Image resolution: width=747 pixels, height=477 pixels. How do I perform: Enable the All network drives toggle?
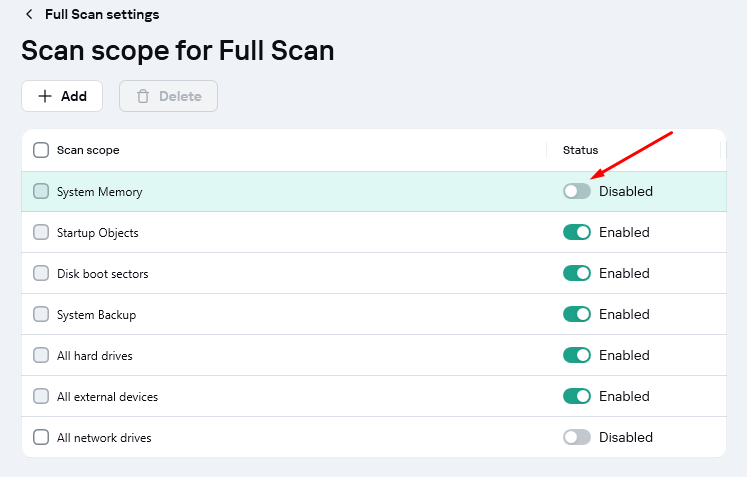(577, 437)
